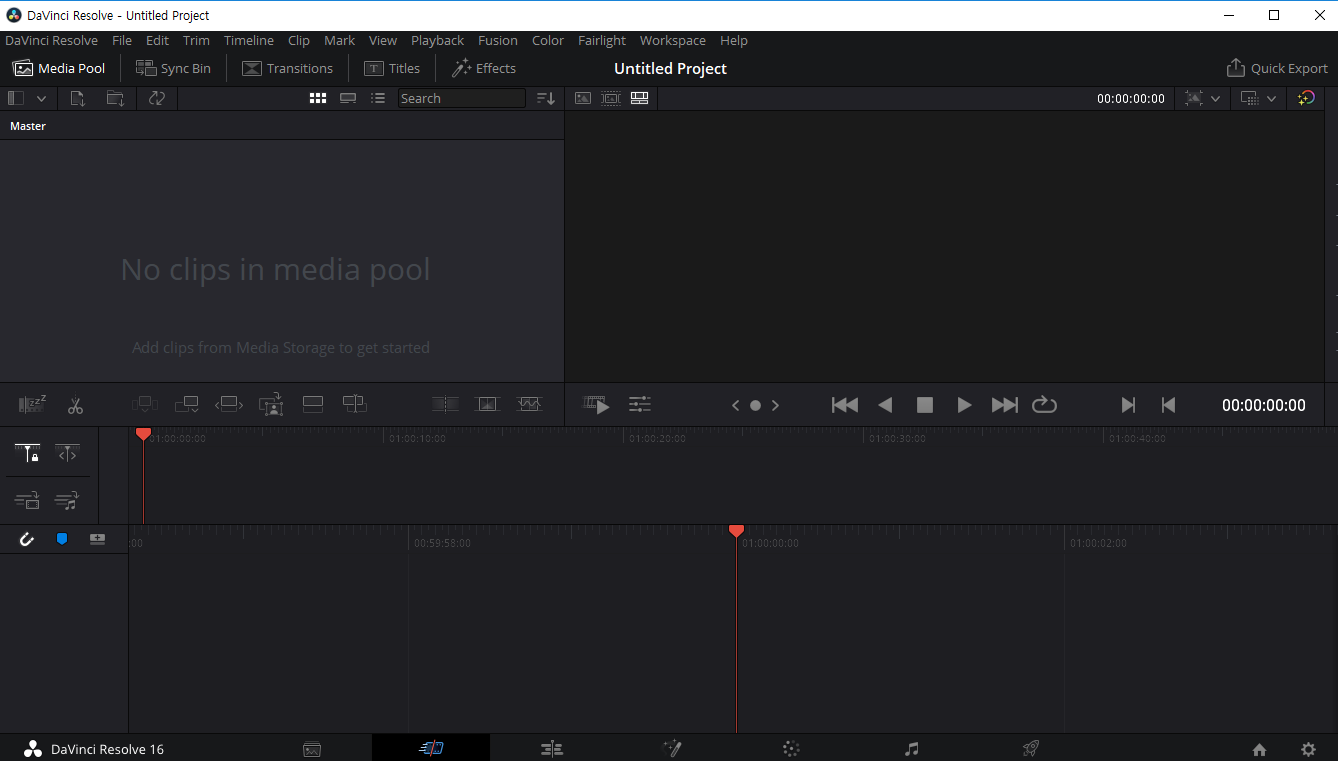Screen dimensions: 1338x761
Task: Click the Quick Export button
Action: [x=1277, y=68]
